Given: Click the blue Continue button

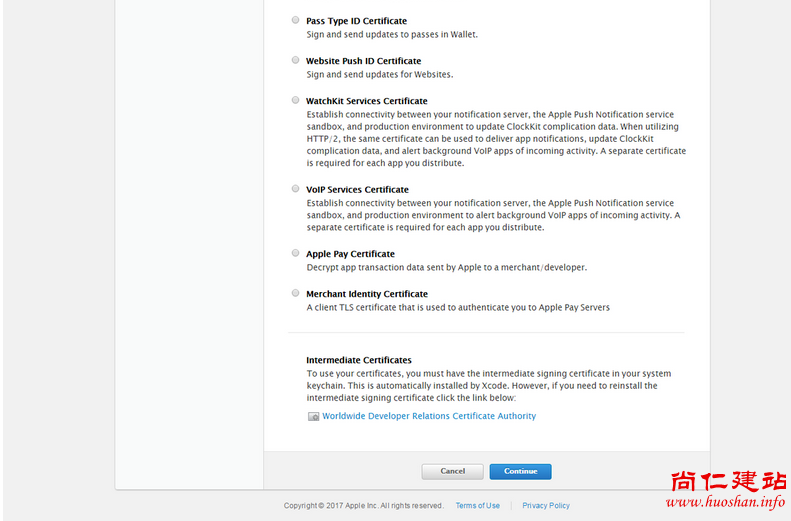Looking at the screenshot, I should point(520,471).
